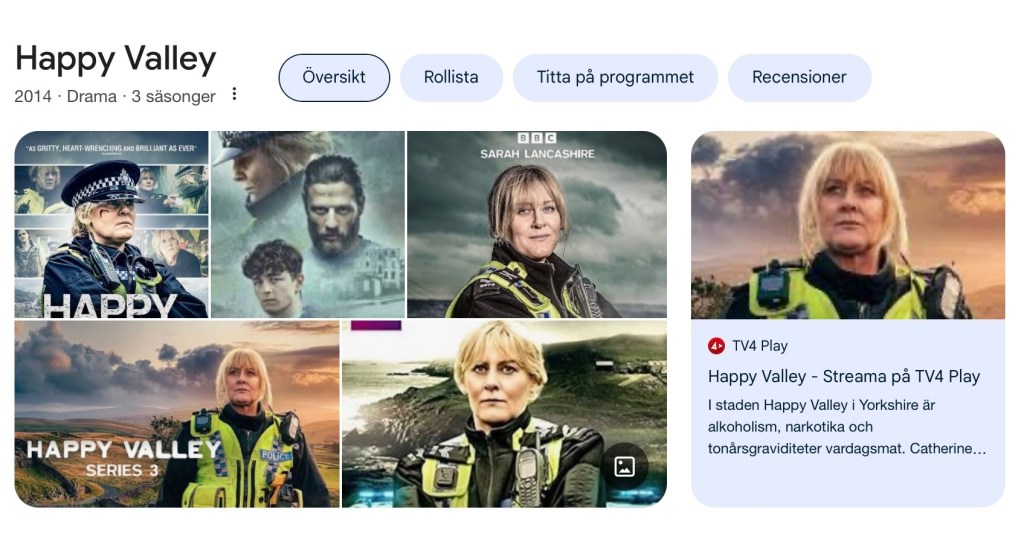Select the police hat collage poster thumbnail

112,224
